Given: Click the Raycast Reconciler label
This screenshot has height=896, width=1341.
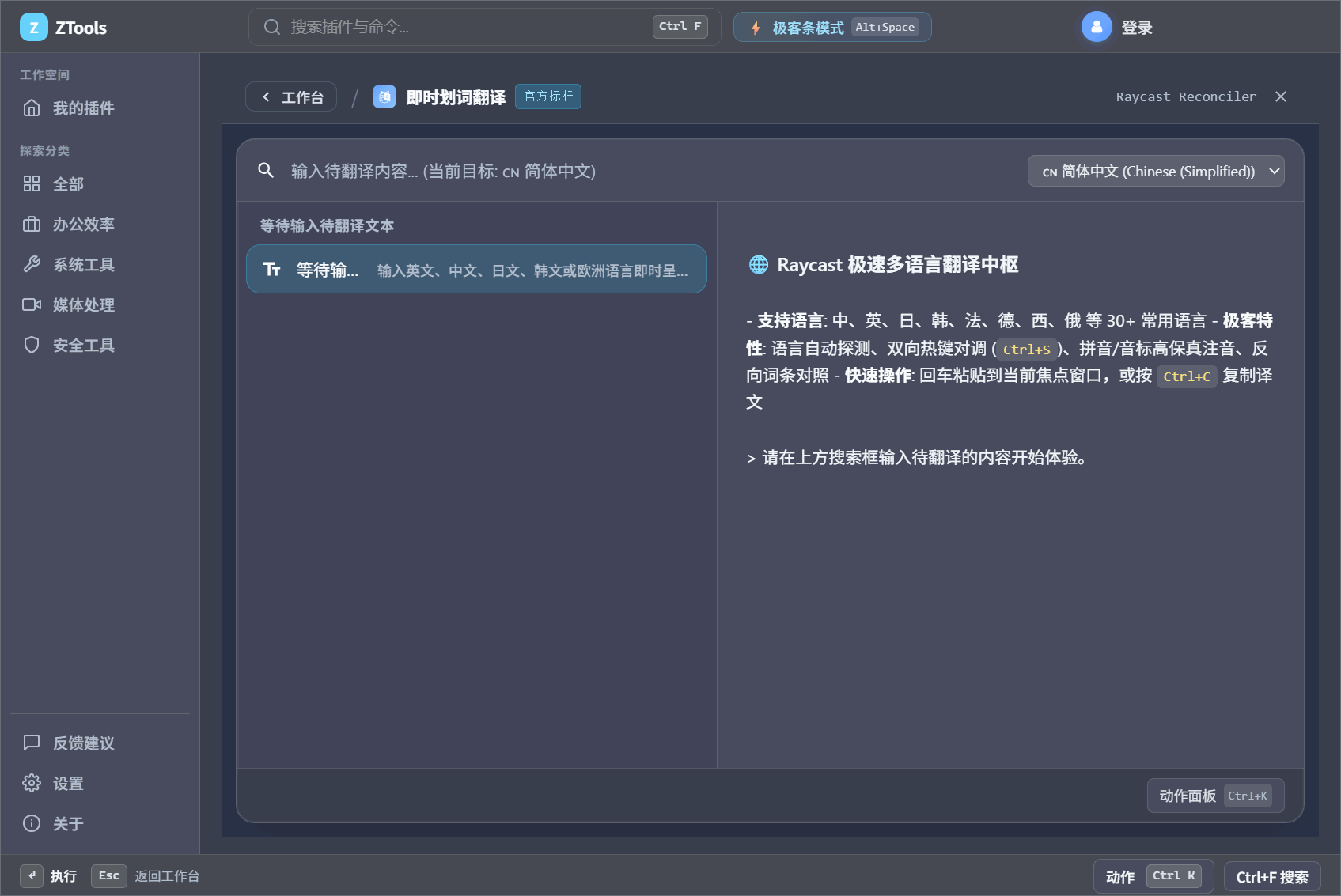Looking at the screenshot, I should (x=1186, y=97).
